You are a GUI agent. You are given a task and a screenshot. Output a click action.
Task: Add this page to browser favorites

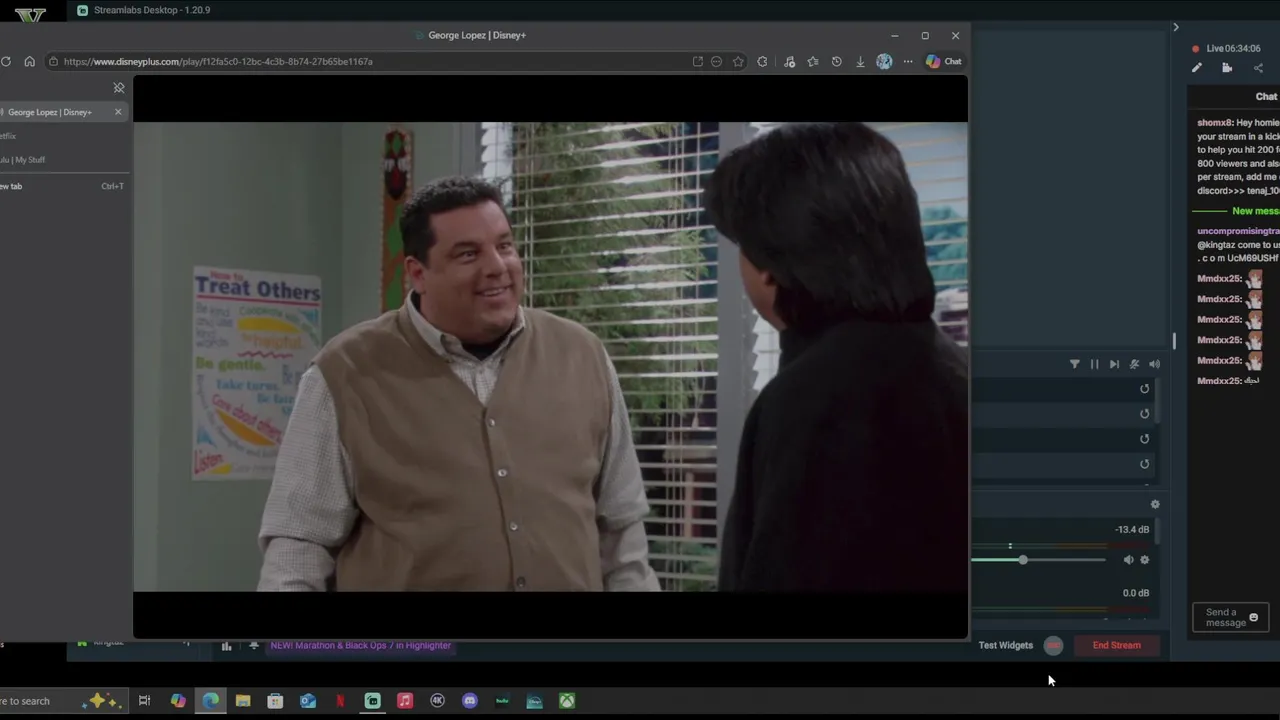tap(738, 61)
